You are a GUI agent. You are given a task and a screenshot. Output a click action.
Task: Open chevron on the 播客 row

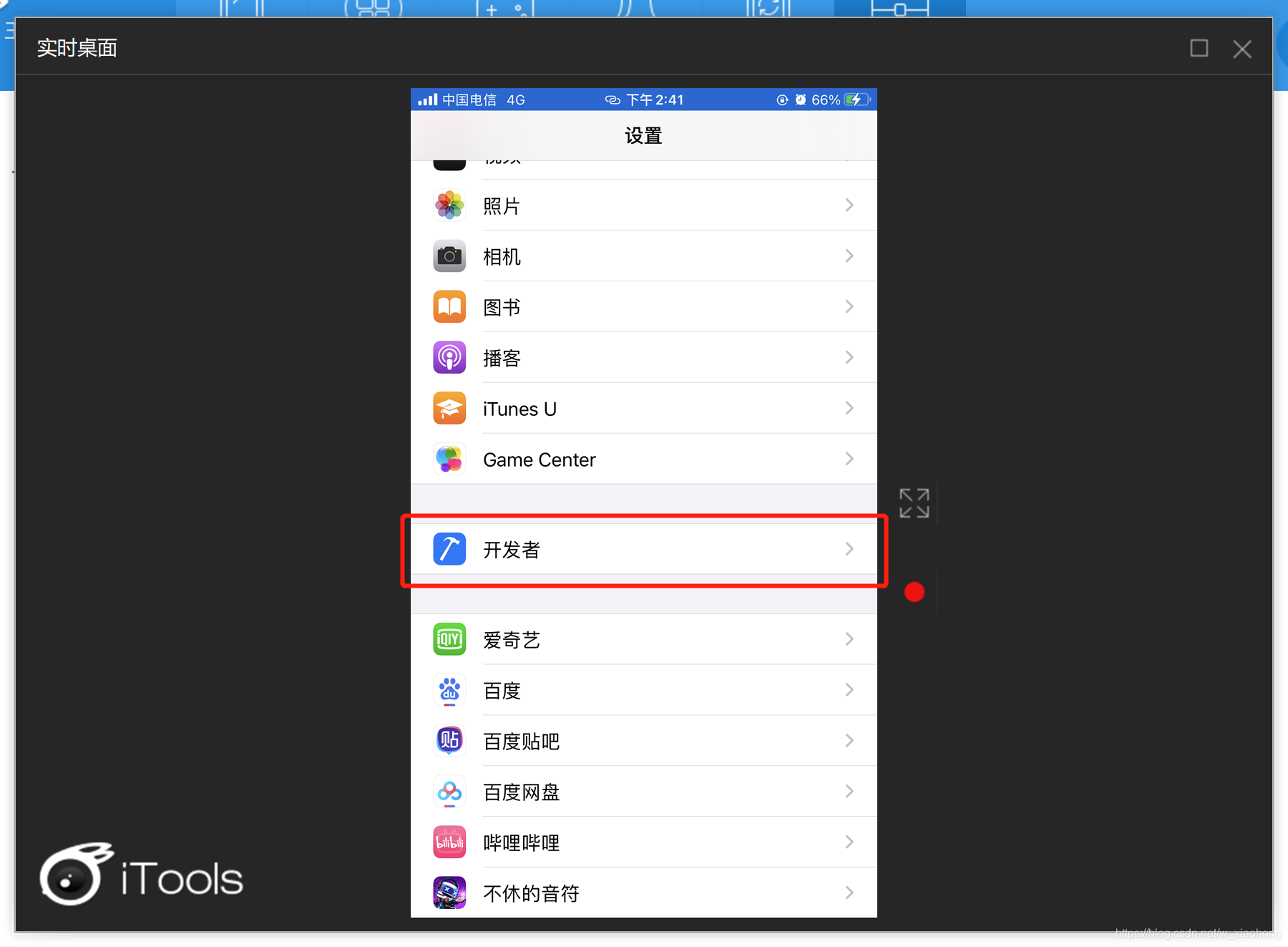pyautogui.click(x=849, y=358)
